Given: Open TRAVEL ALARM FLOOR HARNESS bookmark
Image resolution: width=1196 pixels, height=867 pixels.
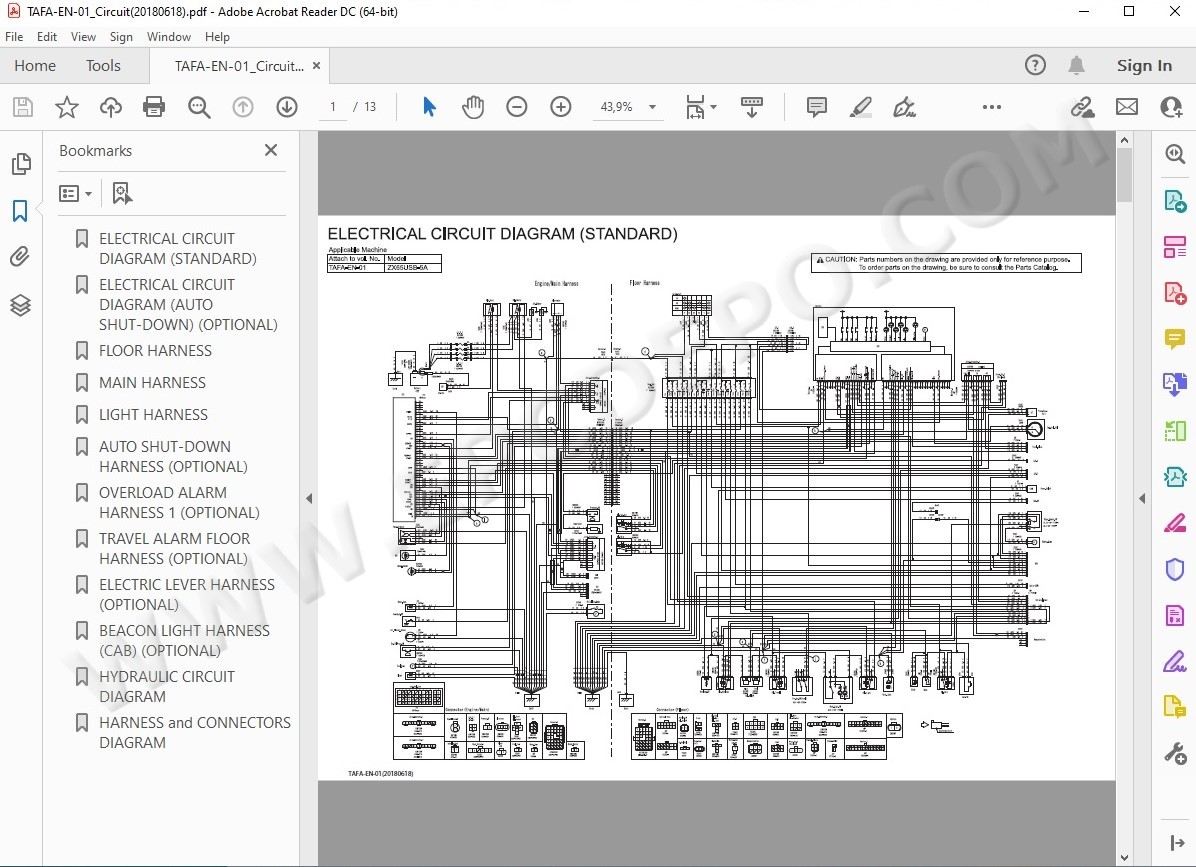Looking at the screenshot, I should pyautogui.click(x=175, y=548).
